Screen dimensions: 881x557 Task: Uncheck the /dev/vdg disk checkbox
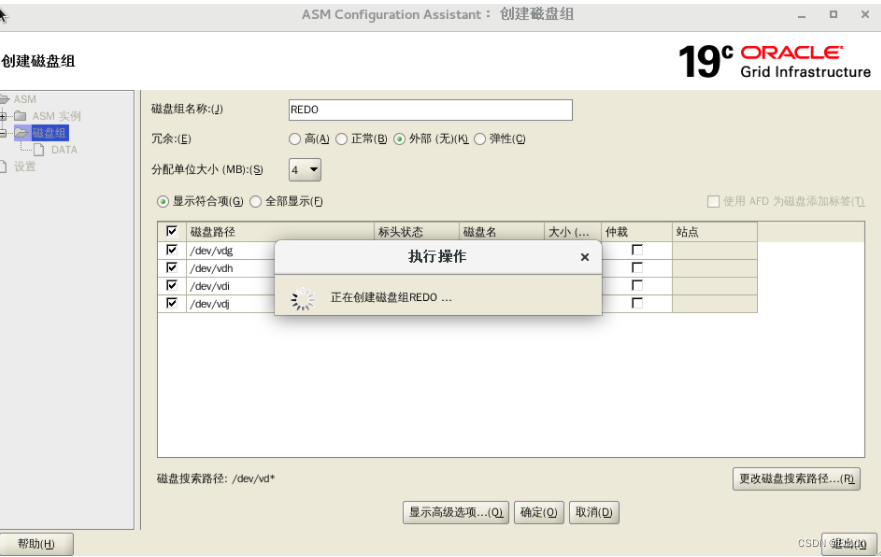click(172, 250)
